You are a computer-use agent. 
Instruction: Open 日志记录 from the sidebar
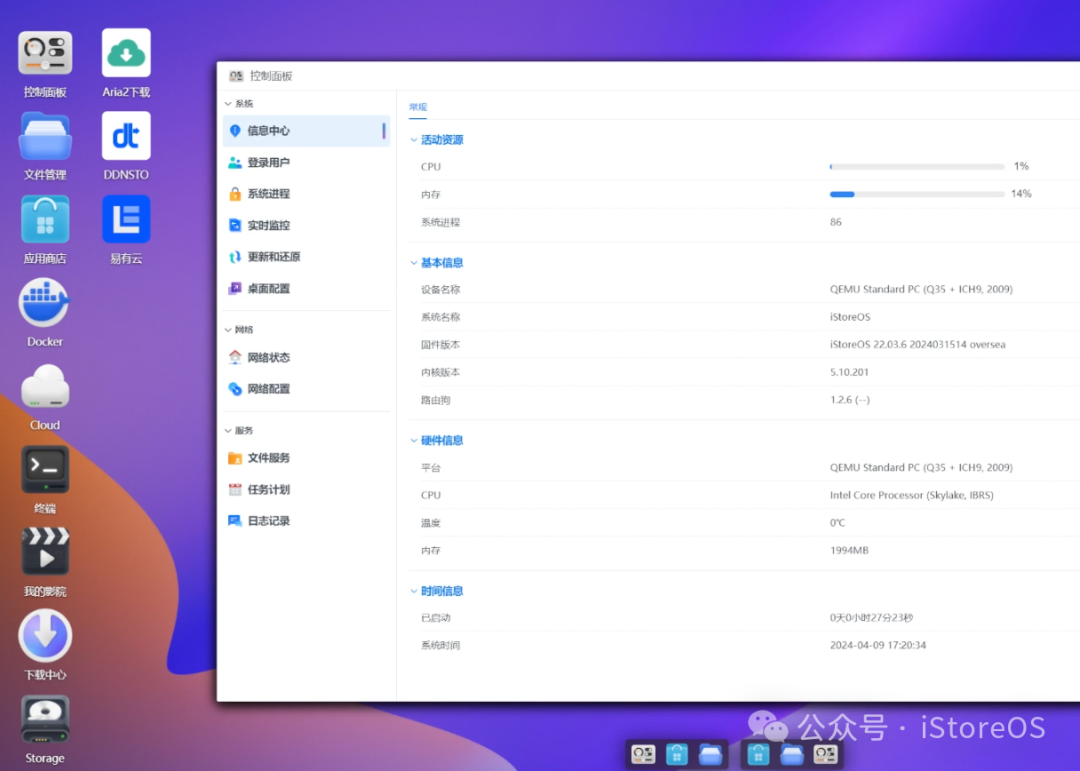pyautogui.click(x=268, y=521)
